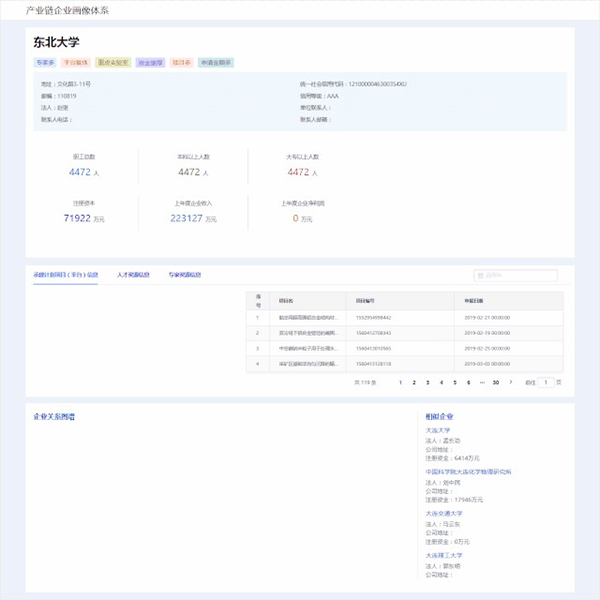Jump to last page 30
The width and height of the screenshot is (600, 600).
[496, 382]
